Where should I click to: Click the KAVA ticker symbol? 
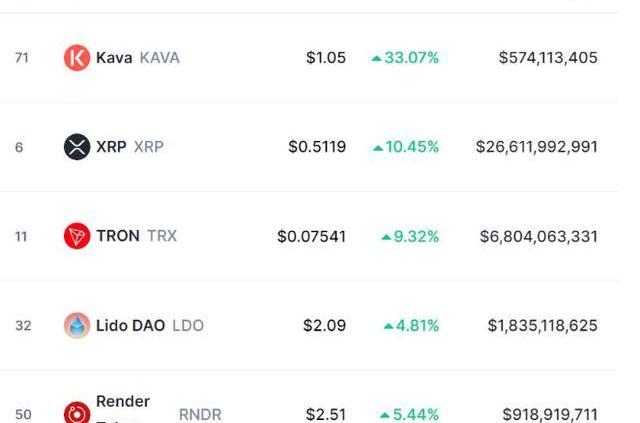pos(160,58)
